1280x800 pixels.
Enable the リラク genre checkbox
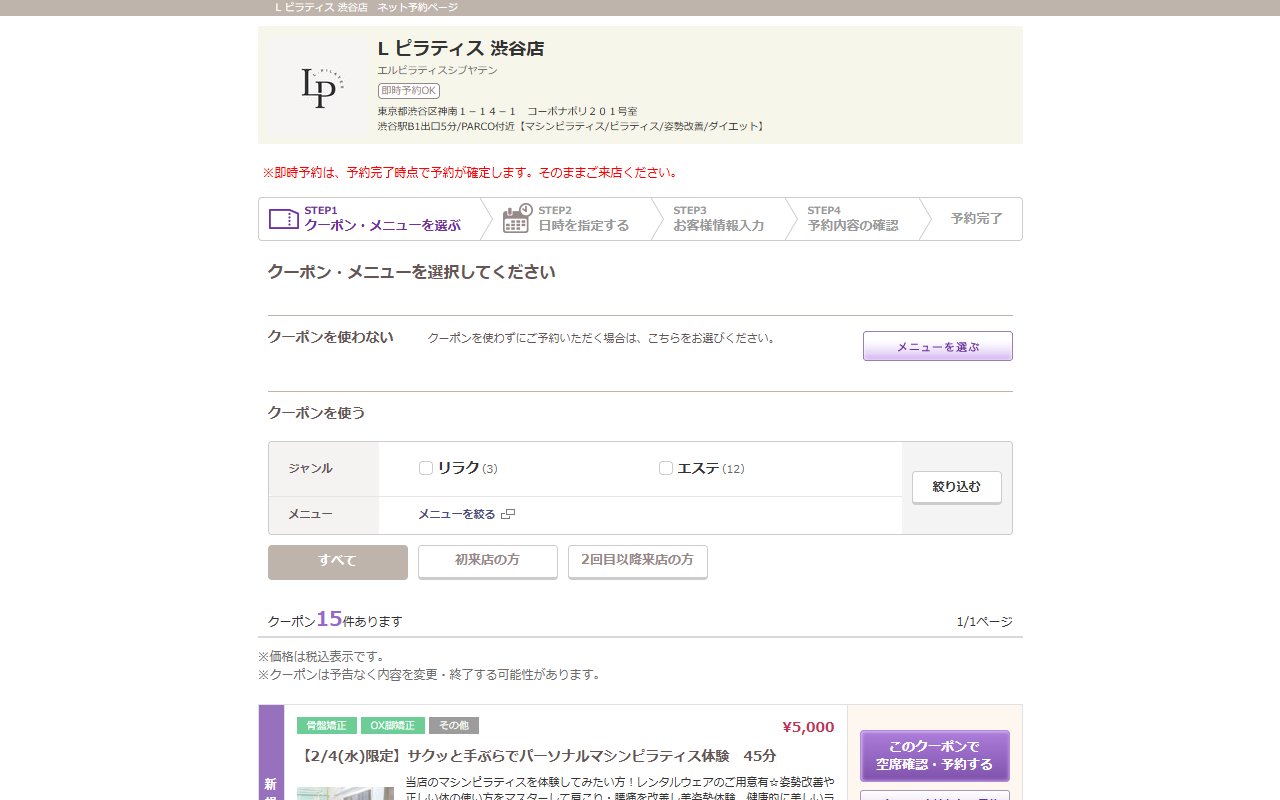pyautogui.click(x=425, y=467)
